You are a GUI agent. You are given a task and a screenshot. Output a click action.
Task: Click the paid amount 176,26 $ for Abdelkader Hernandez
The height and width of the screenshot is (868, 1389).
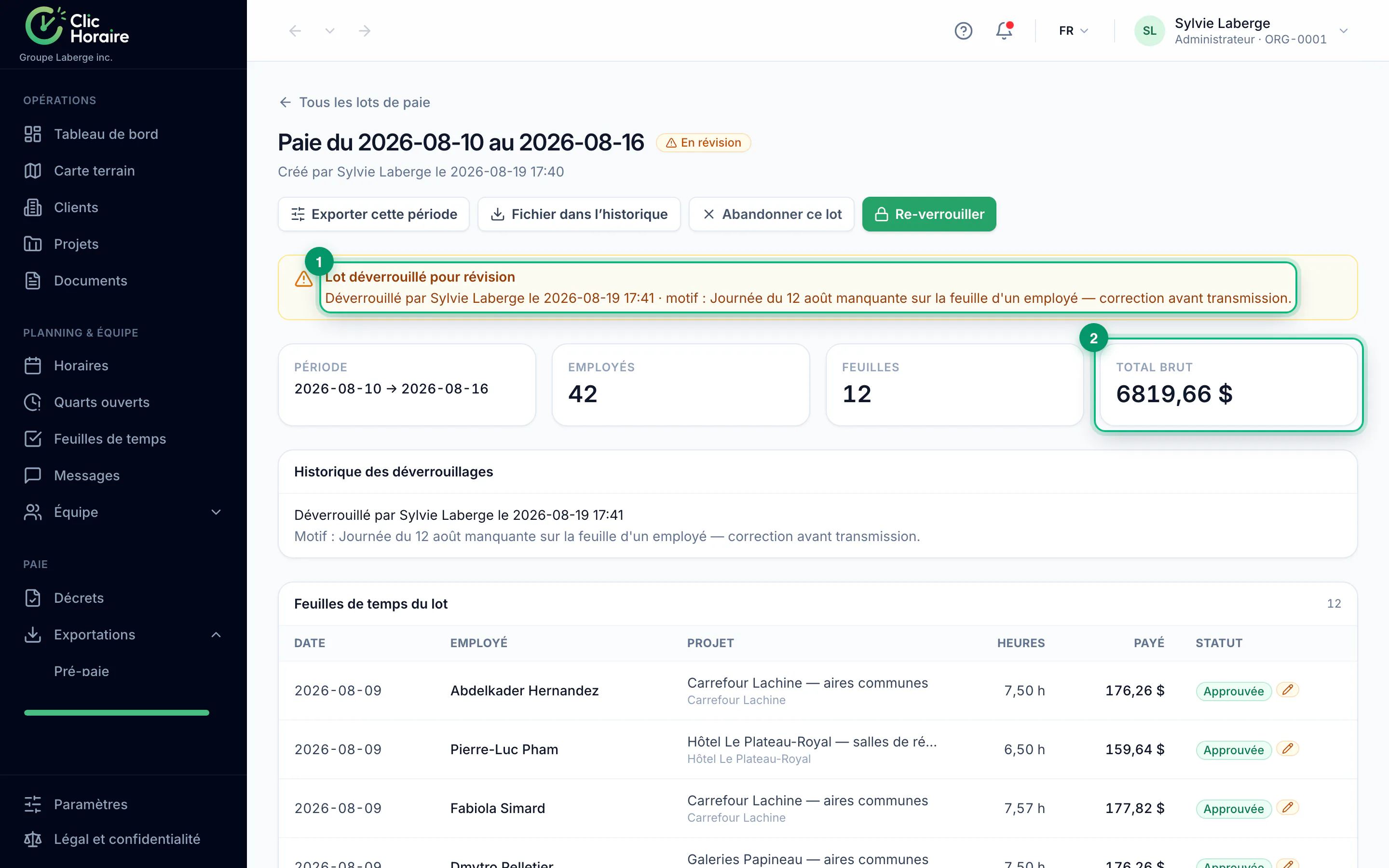point(1135,691)
